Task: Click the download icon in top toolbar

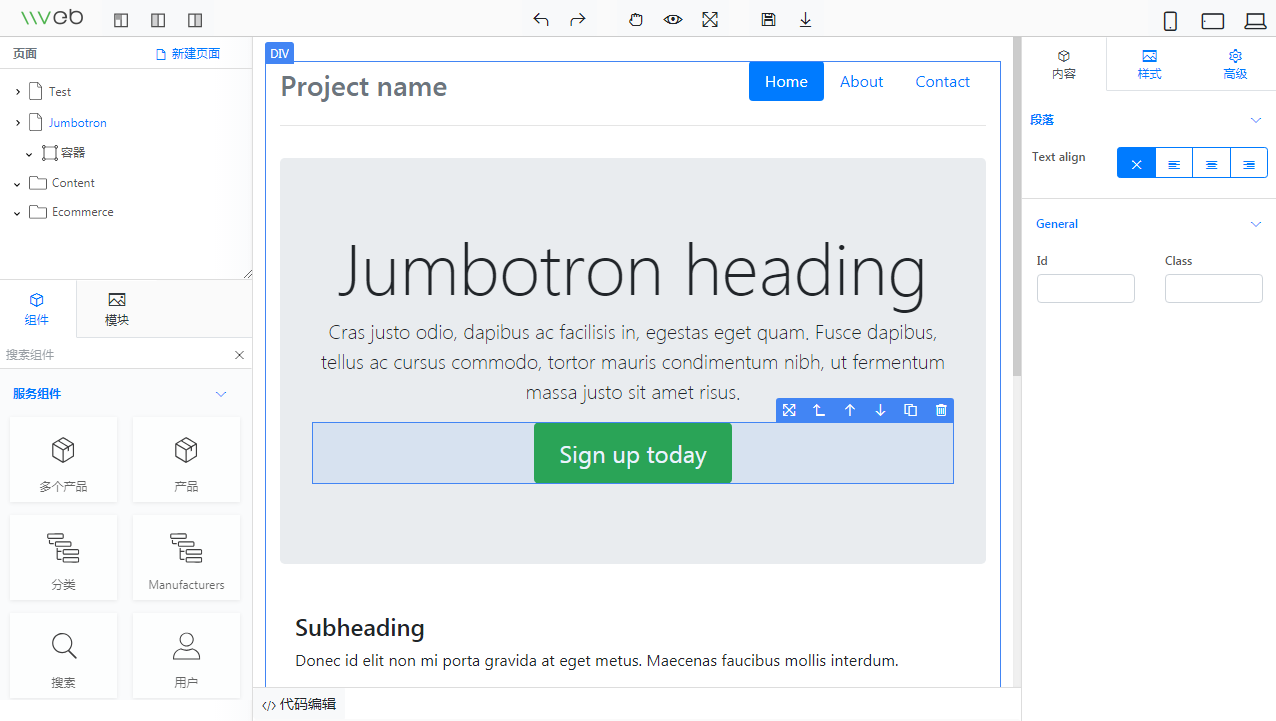Action: [805, 19]
